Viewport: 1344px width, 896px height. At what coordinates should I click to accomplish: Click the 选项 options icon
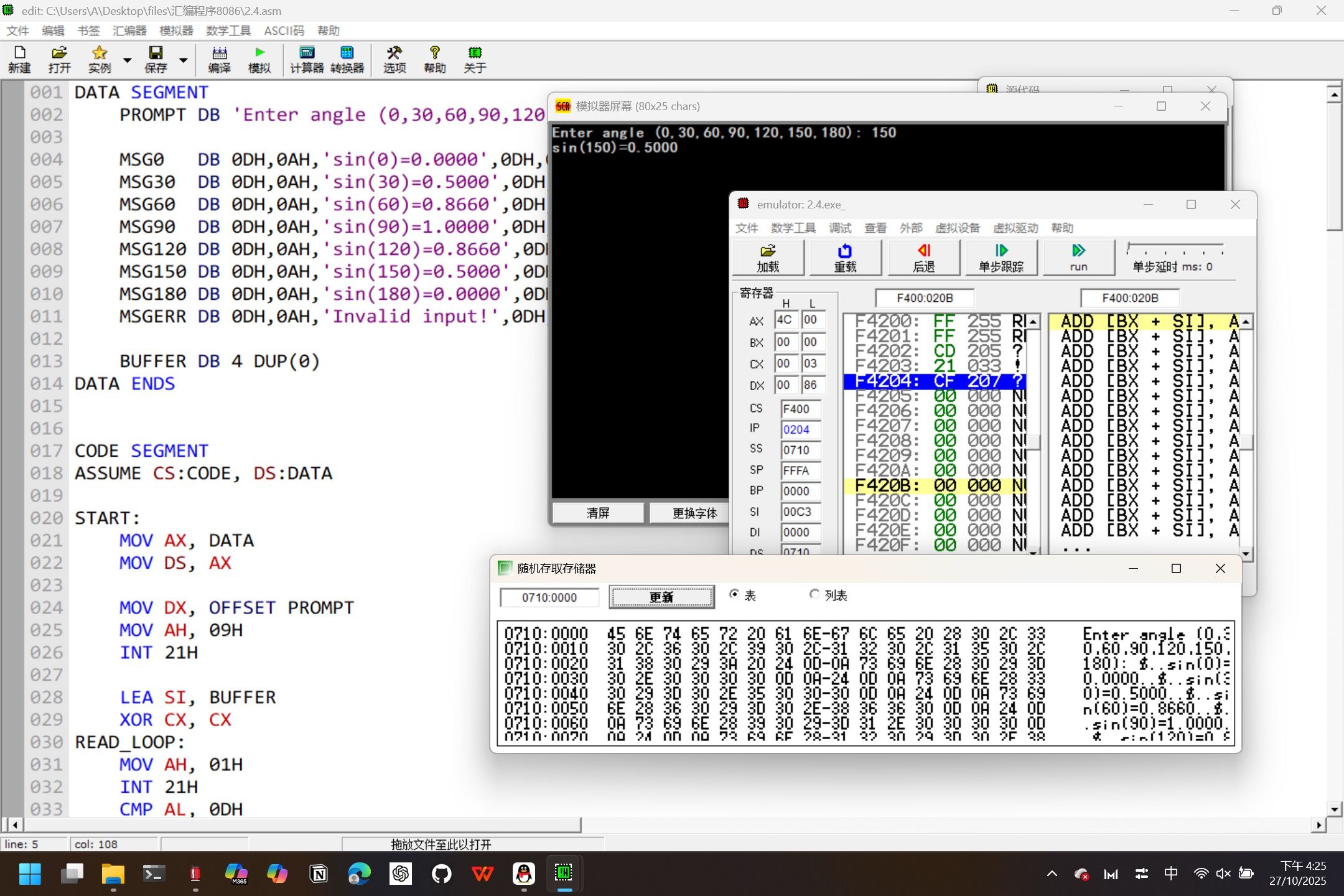(x=394, y=60)
